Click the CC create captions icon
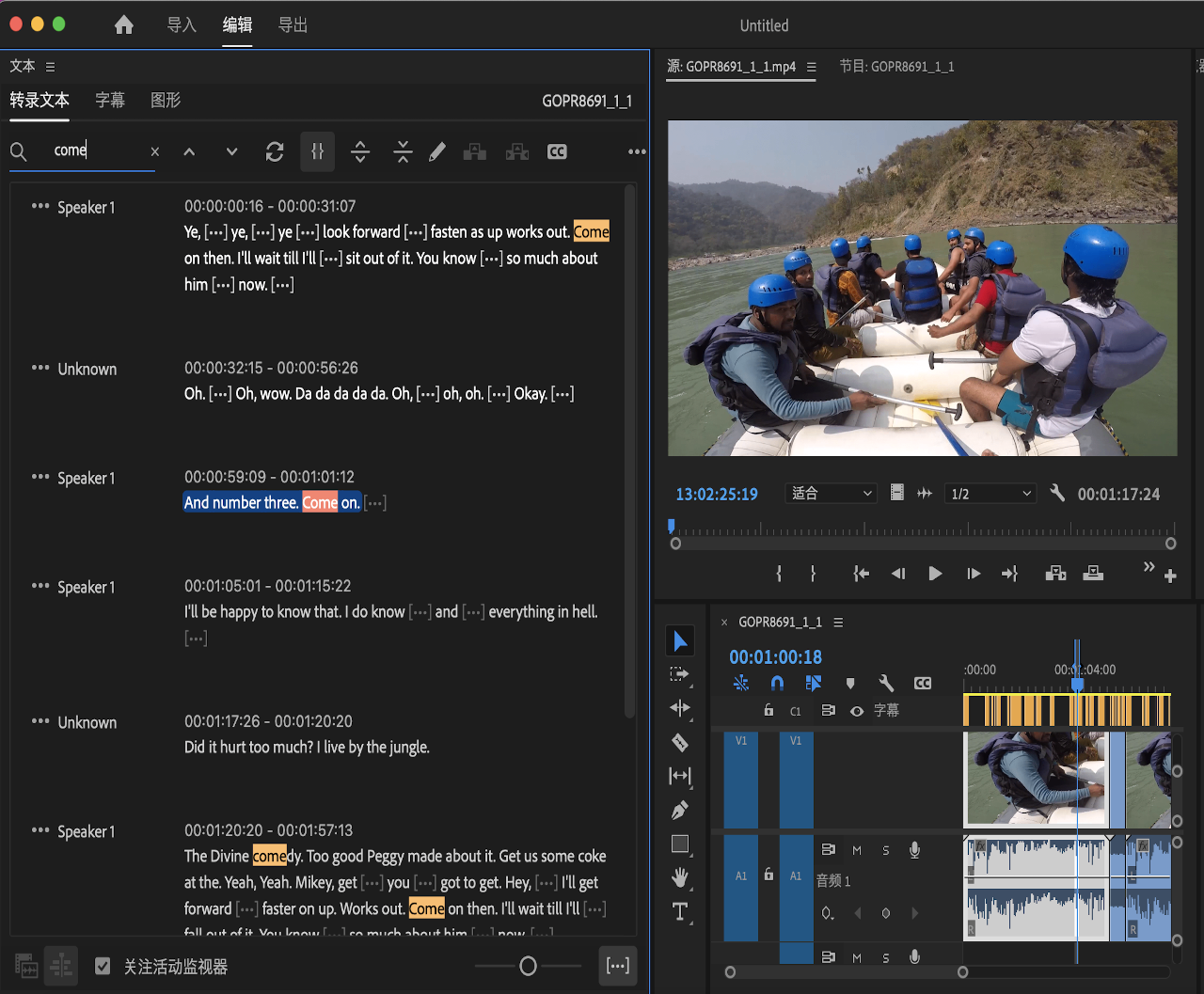The image size is (1204, 994). pyautogui.click(x=557, y=151)
